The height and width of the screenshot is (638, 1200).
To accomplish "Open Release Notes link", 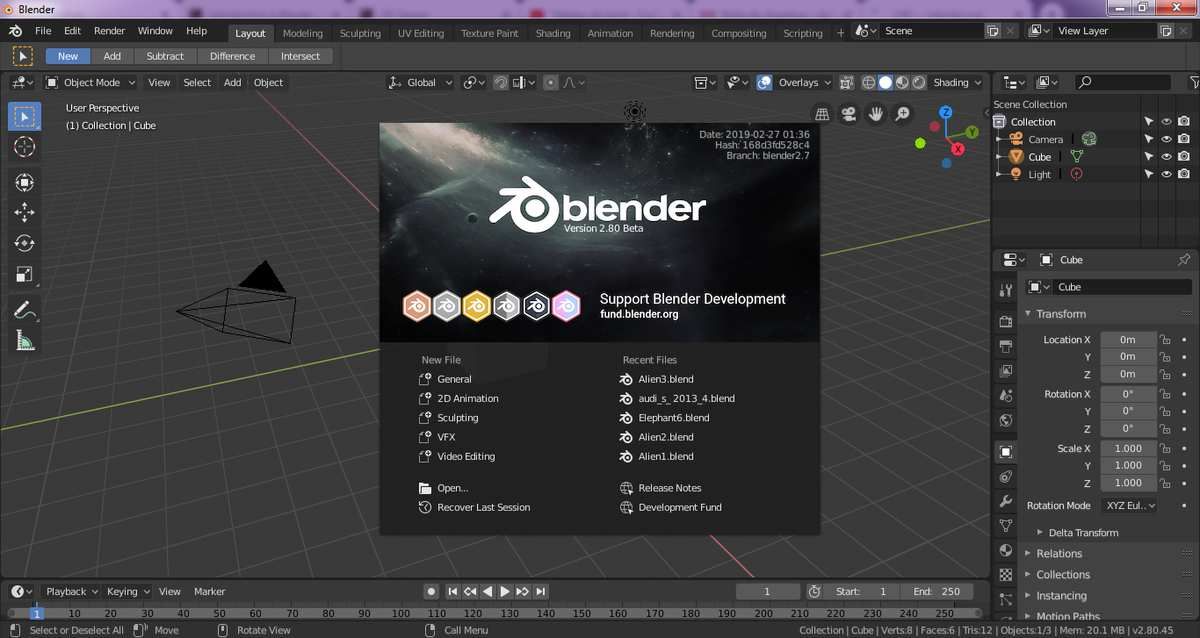I will tap(670, 488).
